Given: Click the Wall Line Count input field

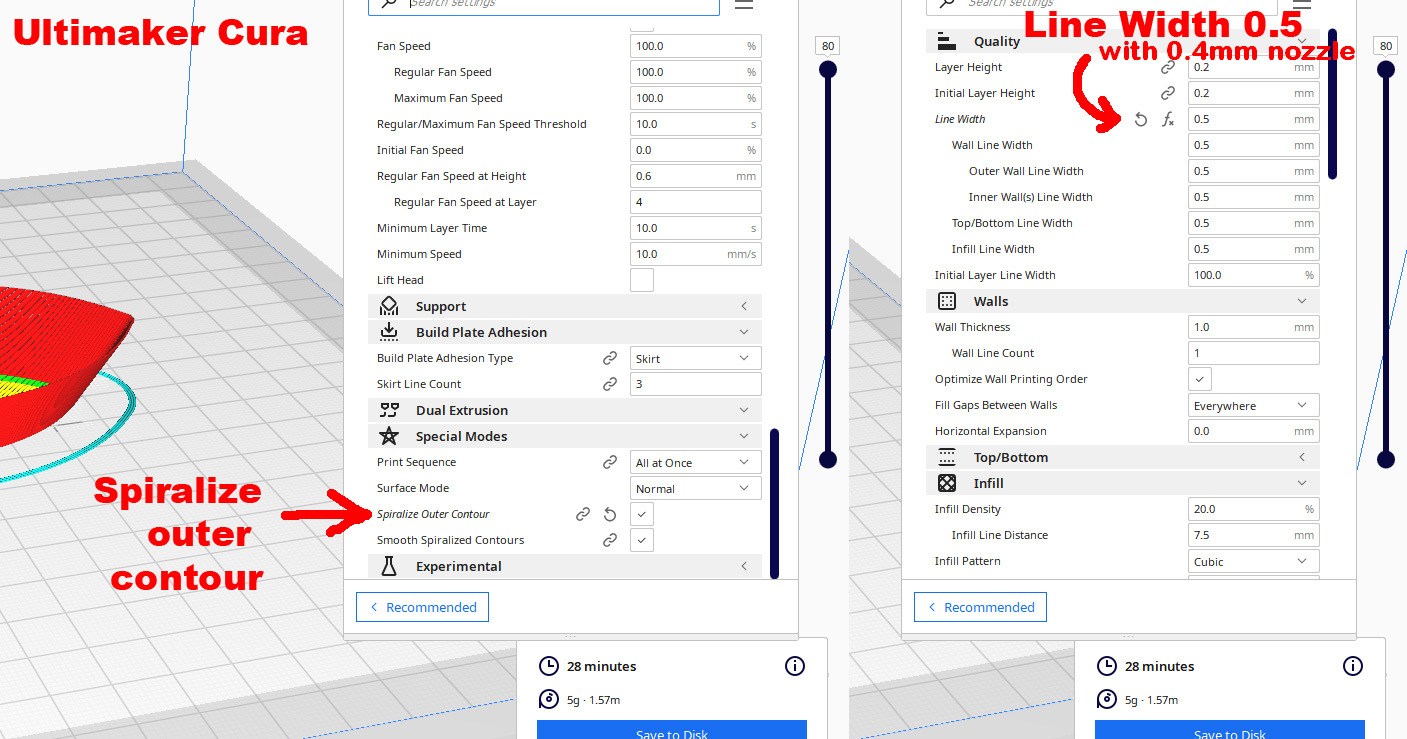Looking at the screenshot, I should tap(1254, 353).
